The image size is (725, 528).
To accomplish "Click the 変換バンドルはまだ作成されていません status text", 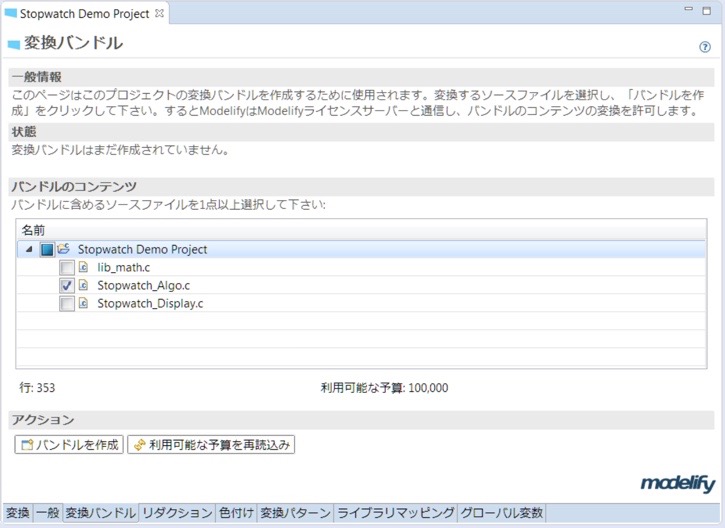I will 120,150.
